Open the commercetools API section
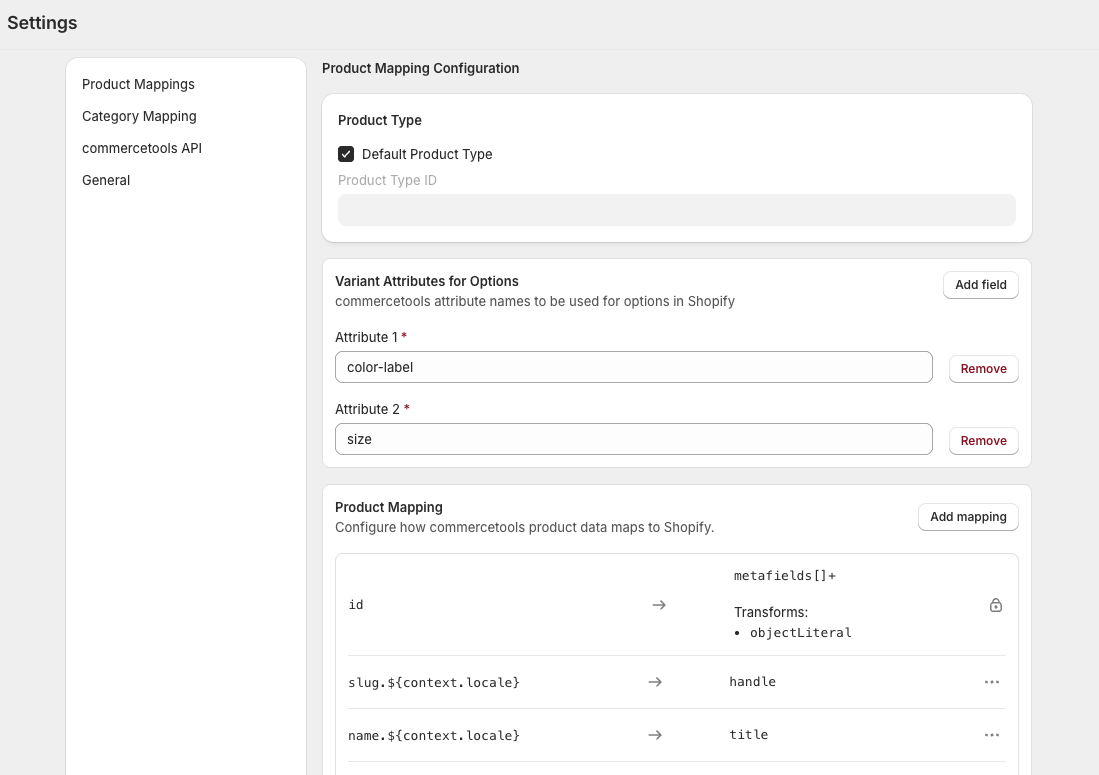 click(143, 148)
